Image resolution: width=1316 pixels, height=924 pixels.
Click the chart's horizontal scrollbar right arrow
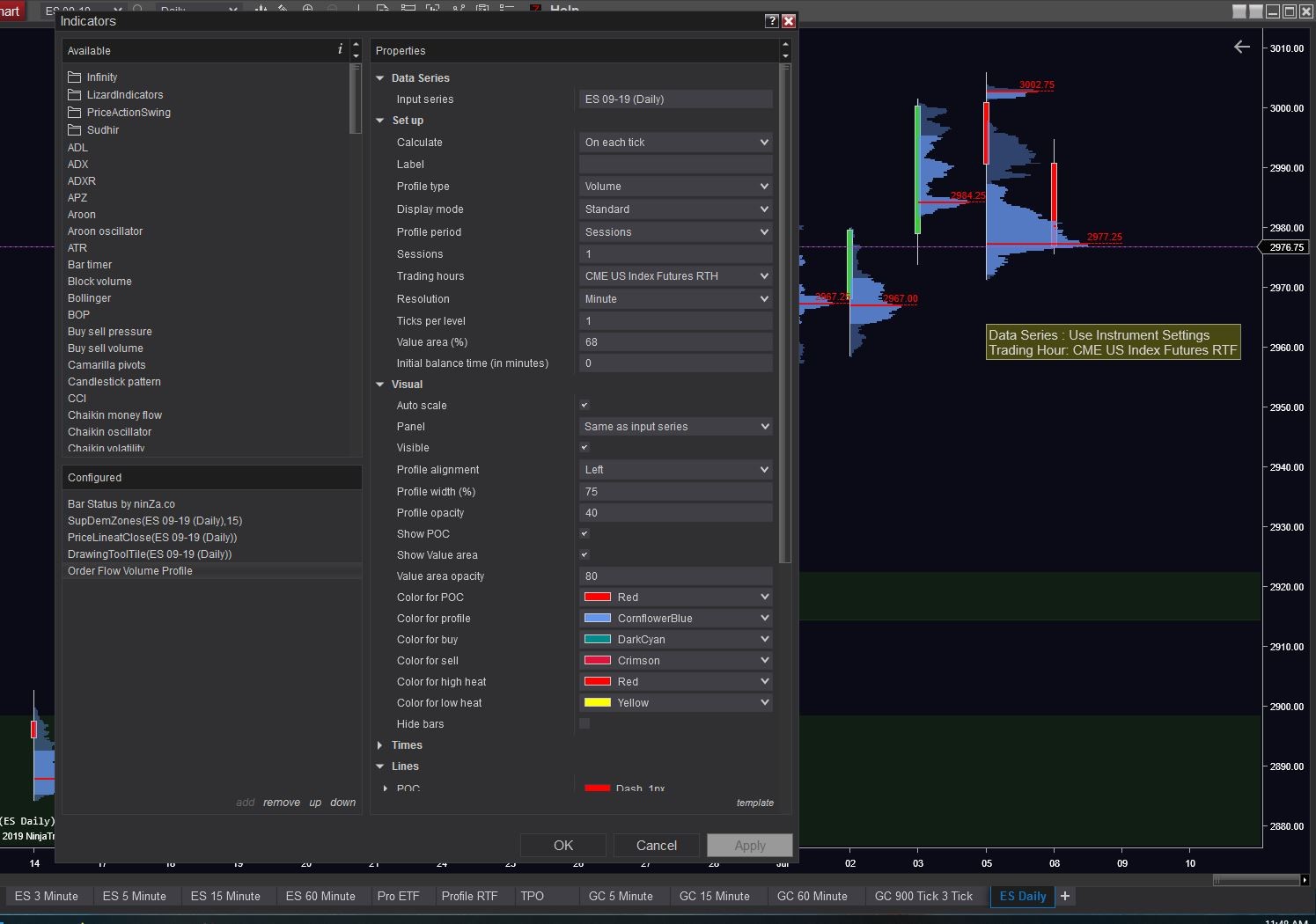(x=1305, y=879)
